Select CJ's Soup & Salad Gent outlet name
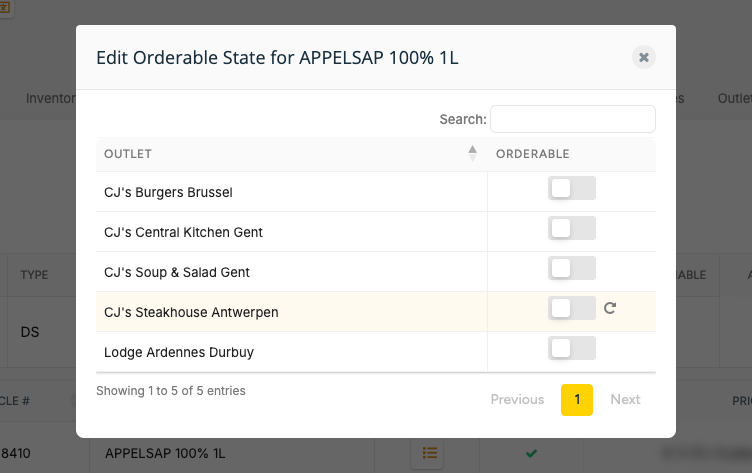Screen dimensions: 752x473 176,272
